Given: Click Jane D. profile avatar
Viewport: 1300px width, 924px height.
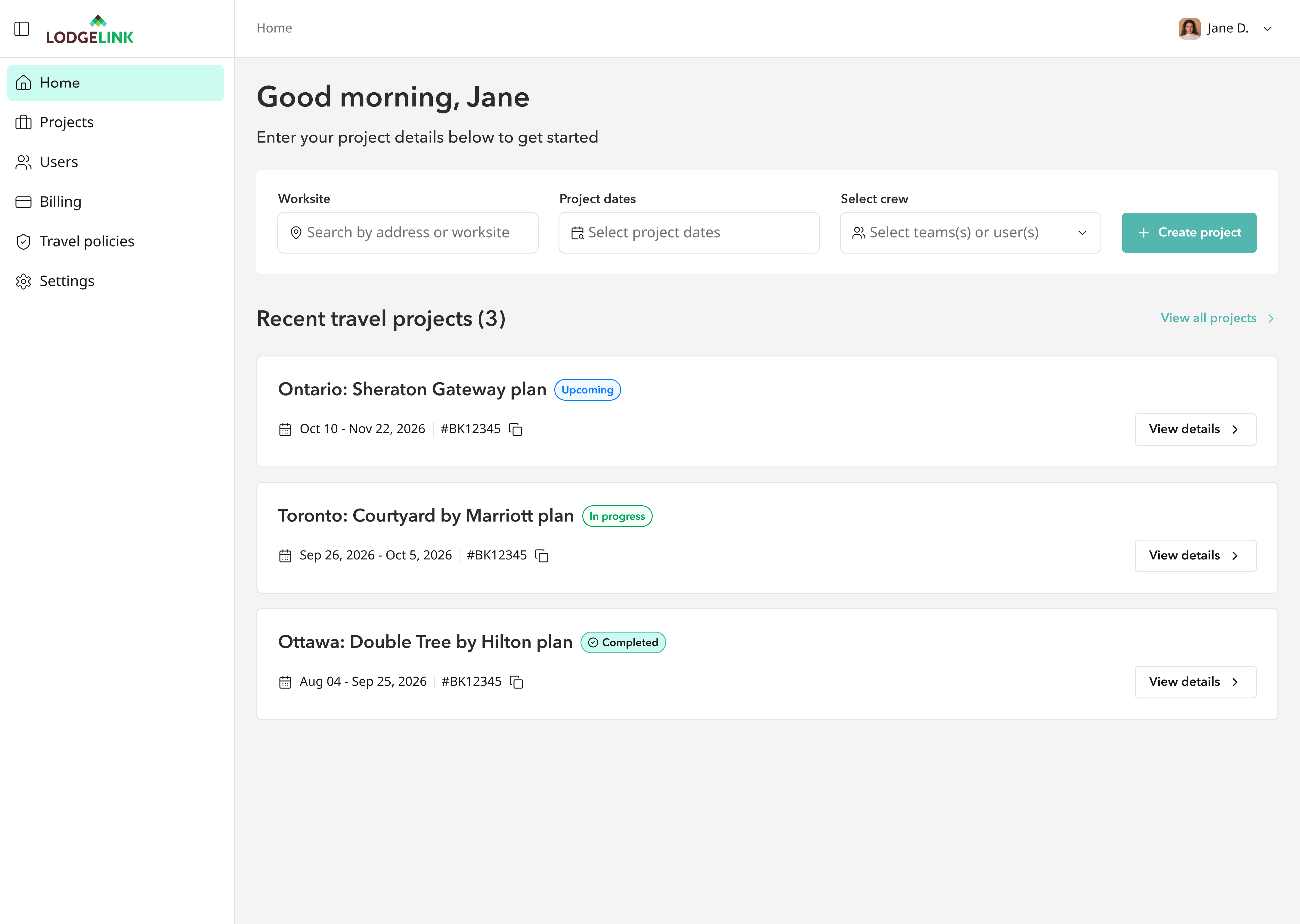Looking at the screenshot, I should point(1189,29).
